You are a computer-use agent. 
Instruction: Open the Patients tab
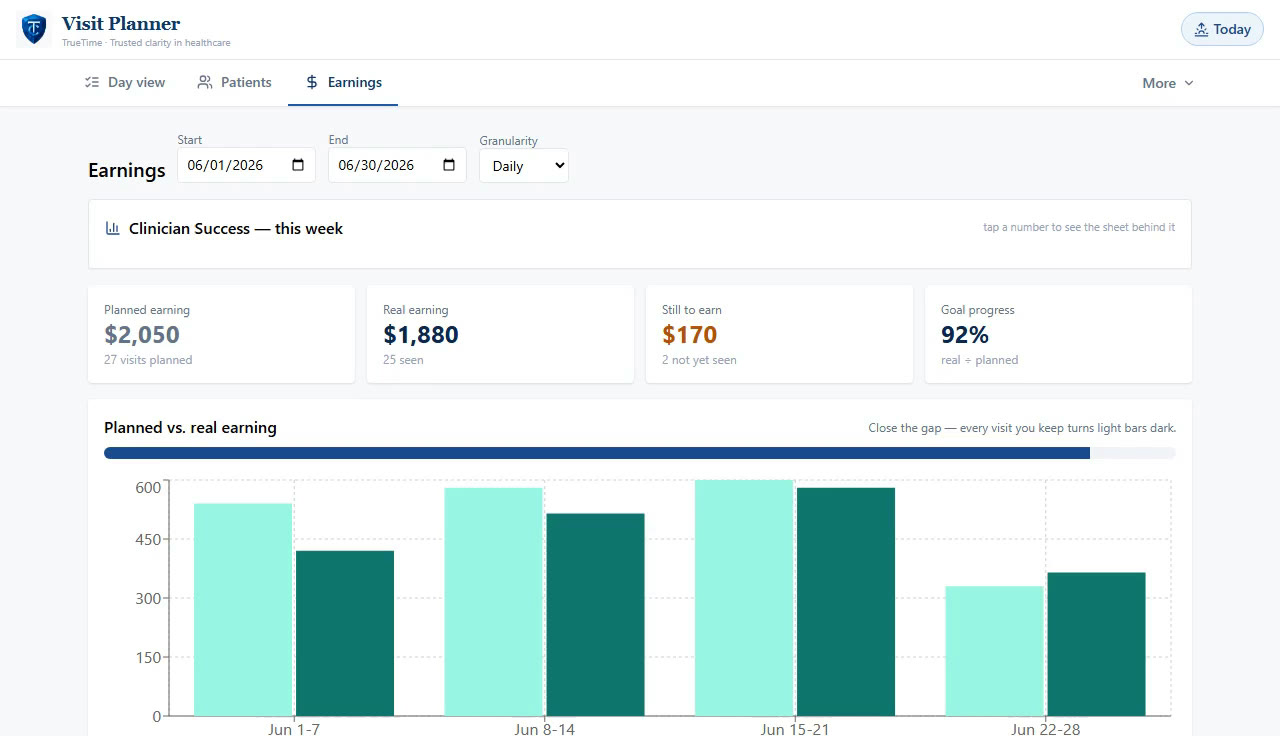point(234,82)
